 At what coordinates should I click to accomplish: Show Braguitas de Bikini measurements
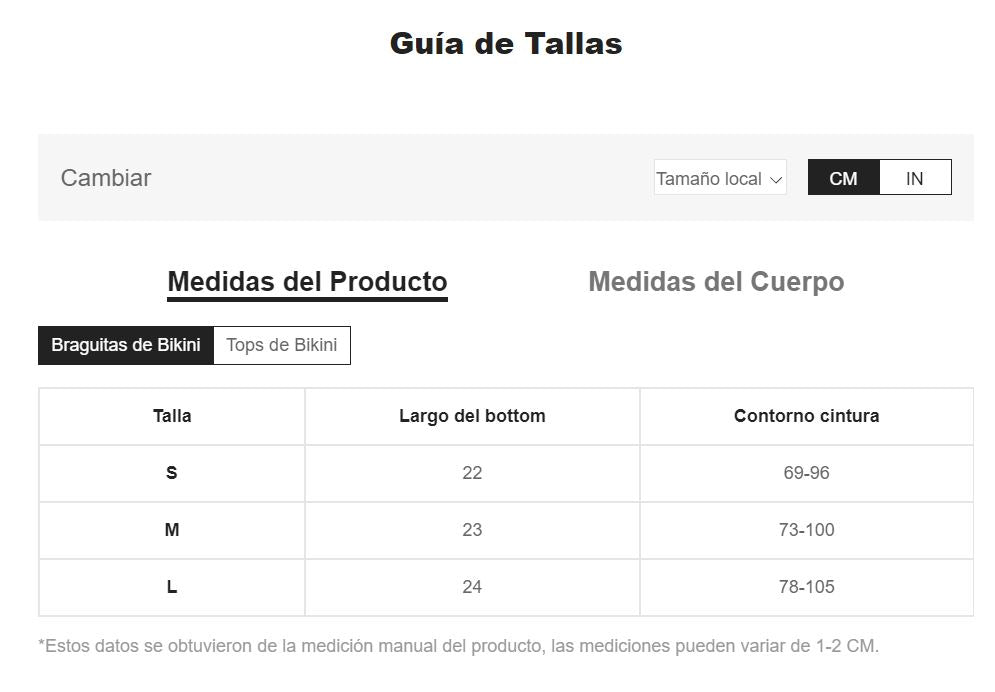pos(126,345)
